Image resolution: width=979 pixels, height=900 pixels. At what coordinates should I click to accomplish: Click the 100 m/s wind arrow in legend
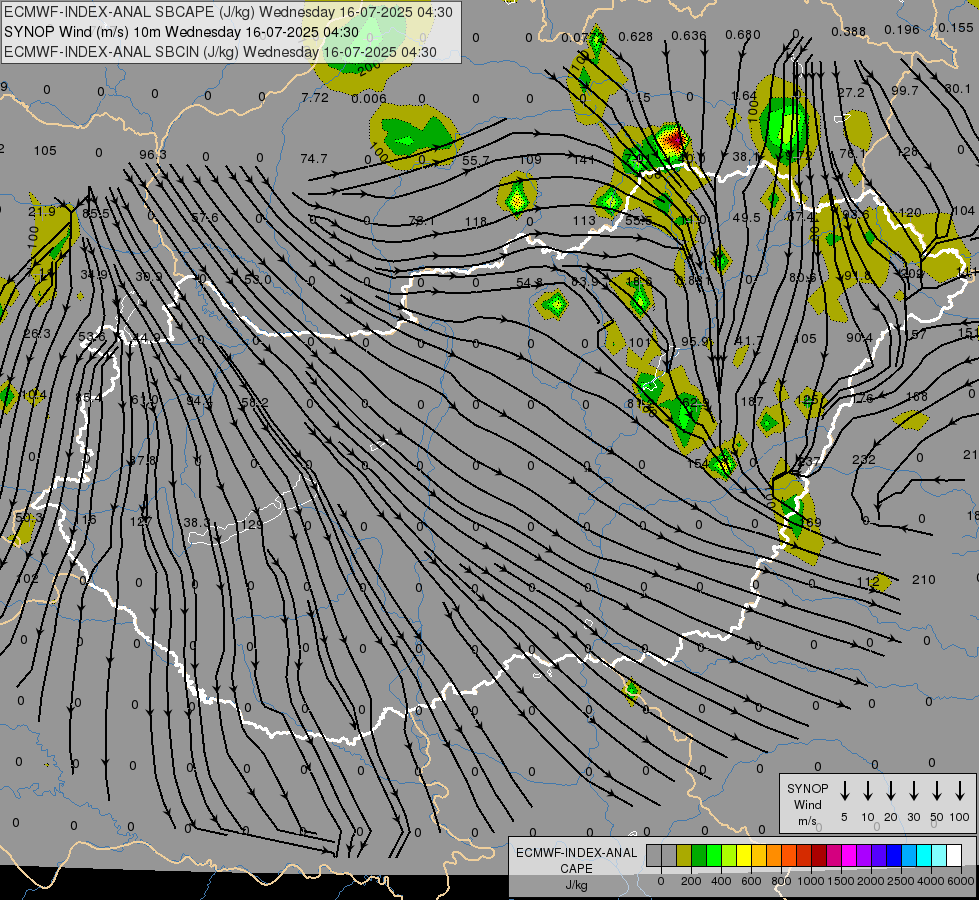pos(960,791)
